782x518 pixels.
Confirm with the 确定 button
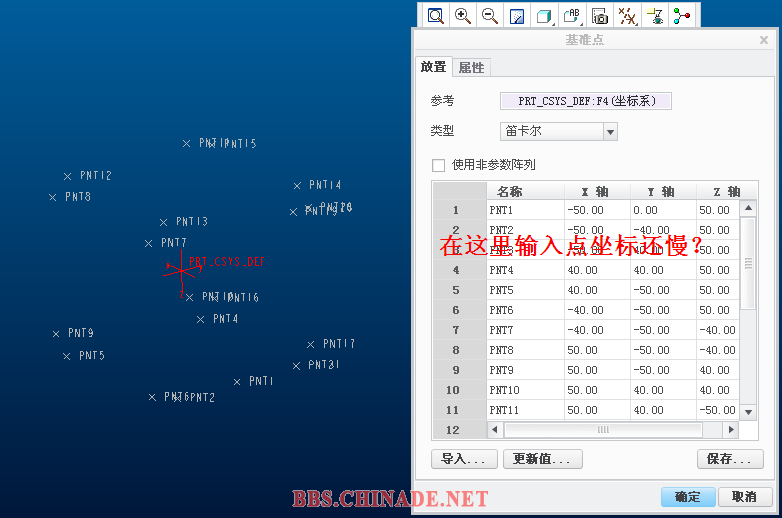(688, 497)
